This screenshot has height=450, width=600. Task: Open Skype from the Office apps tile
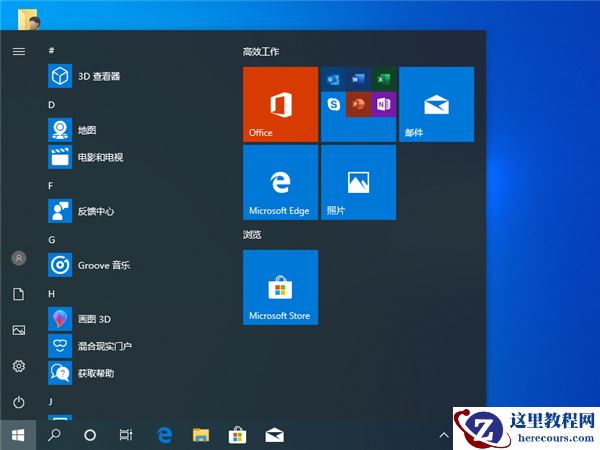pyautogui.click(x=333, y=104)
